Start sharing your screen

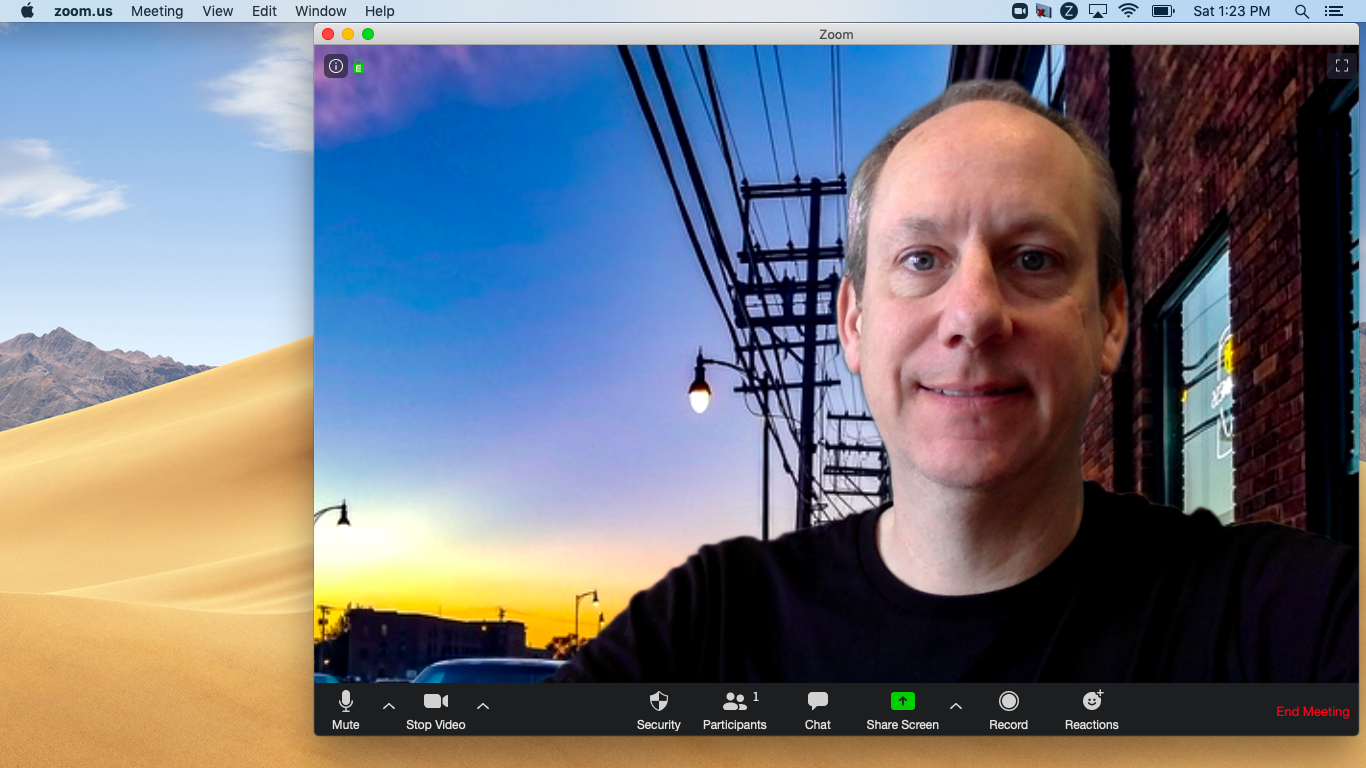click(x=901, y=710)
